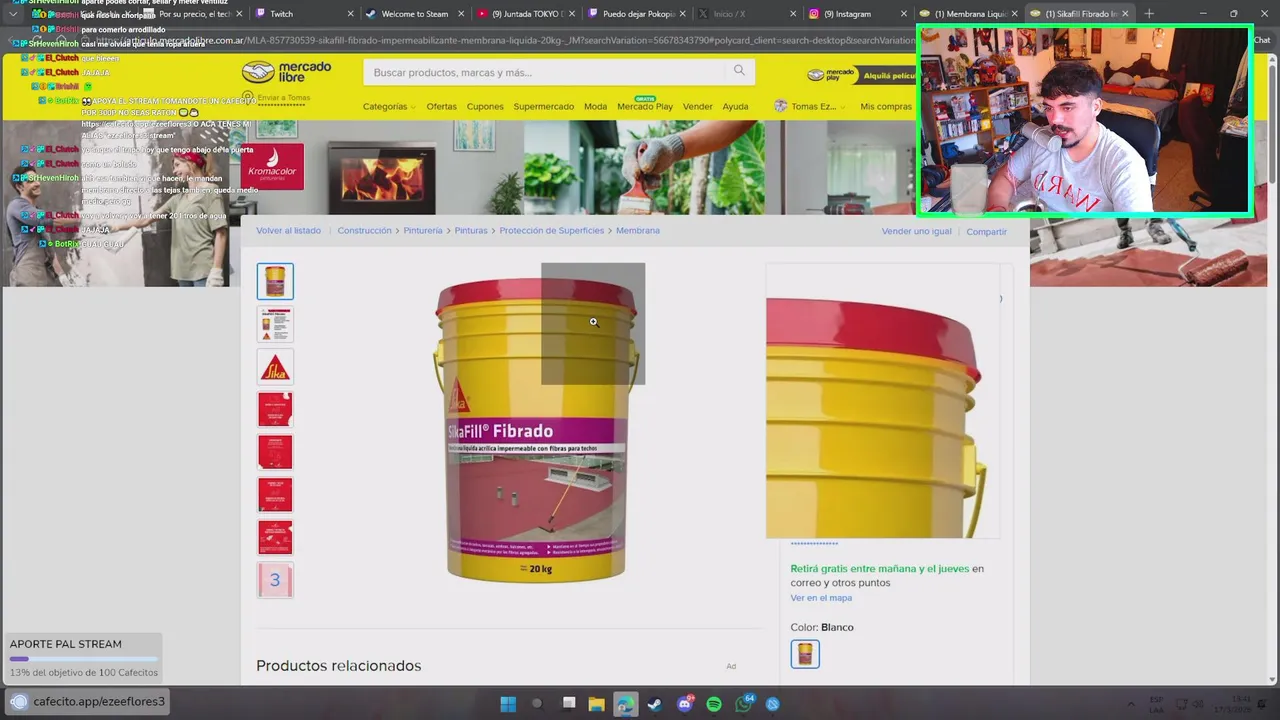Image resolution: width=1280 pixels, height=720 pixels.
Task: Open the gallery thumbnail just below the Sika logo
Action: (x=275, y=409)
